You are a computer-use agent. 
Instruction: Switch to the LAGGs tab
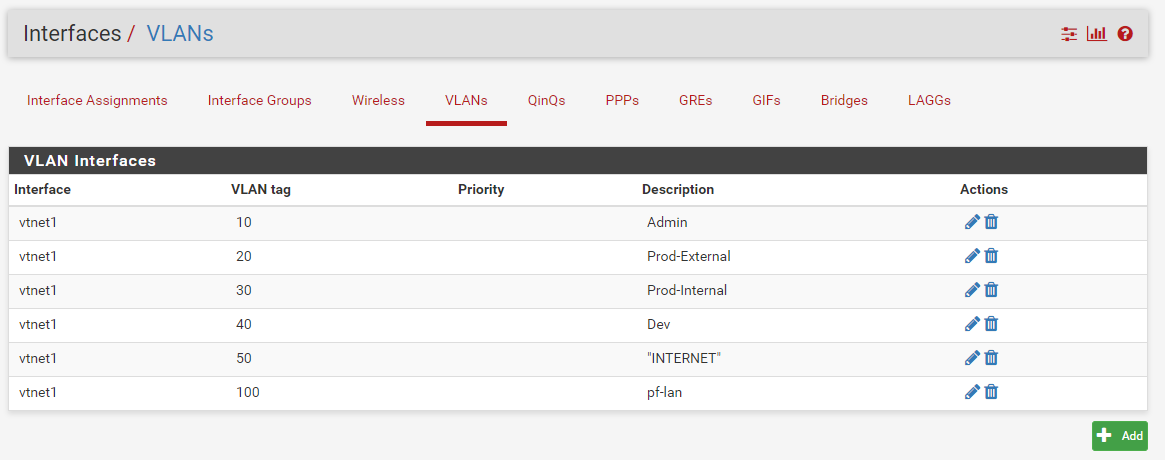click(x=929, y=100)
